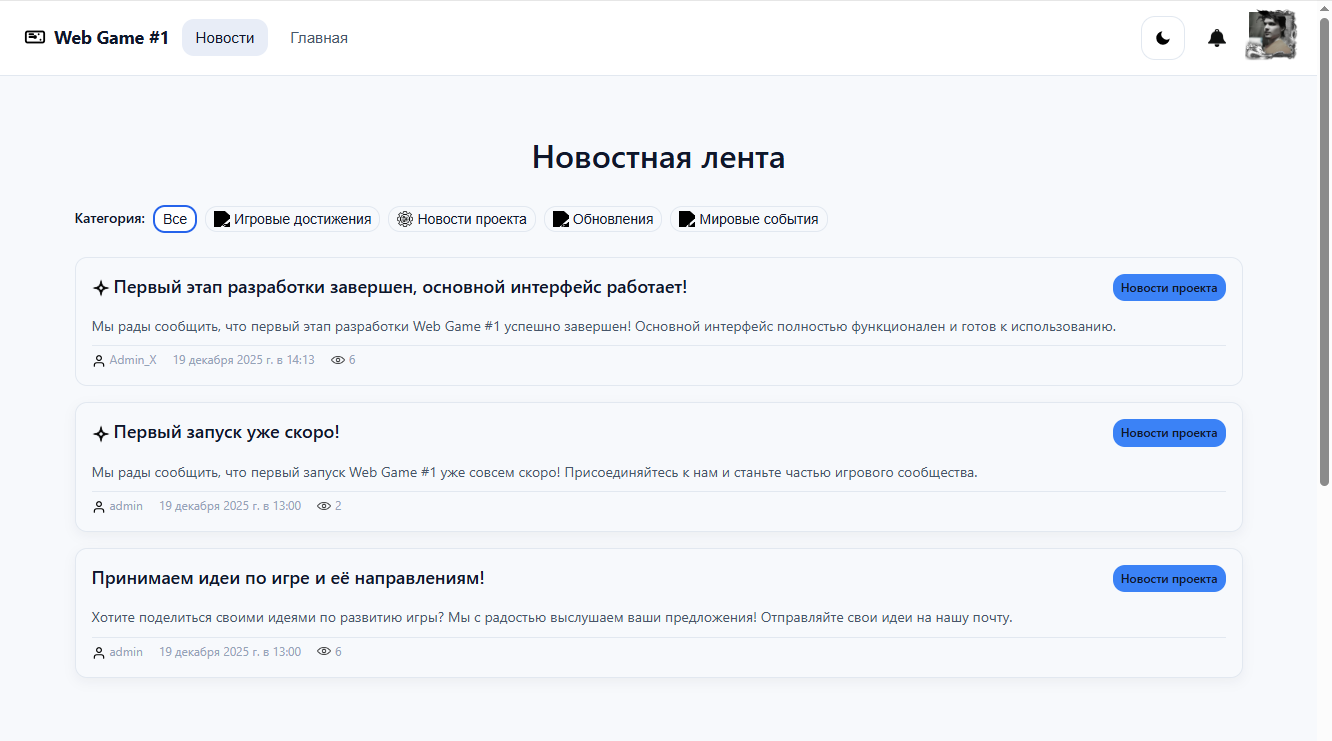Click the flag icon on Игровые достижения filter
This screenshot has height=741, width=1332.
[x=221, y=219]
